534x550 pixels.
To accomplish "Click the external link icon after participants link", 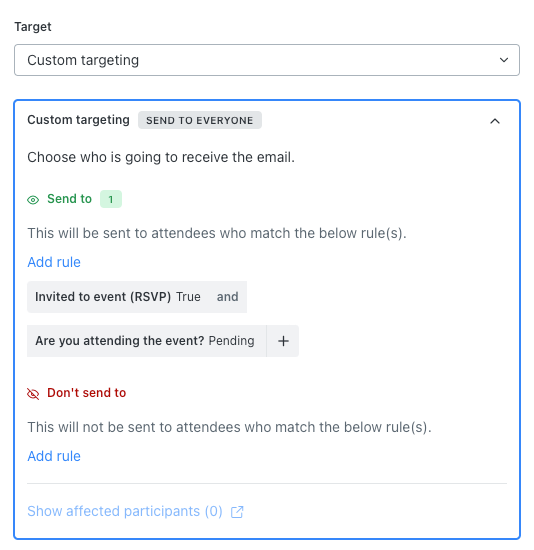I will coord(237,512).
